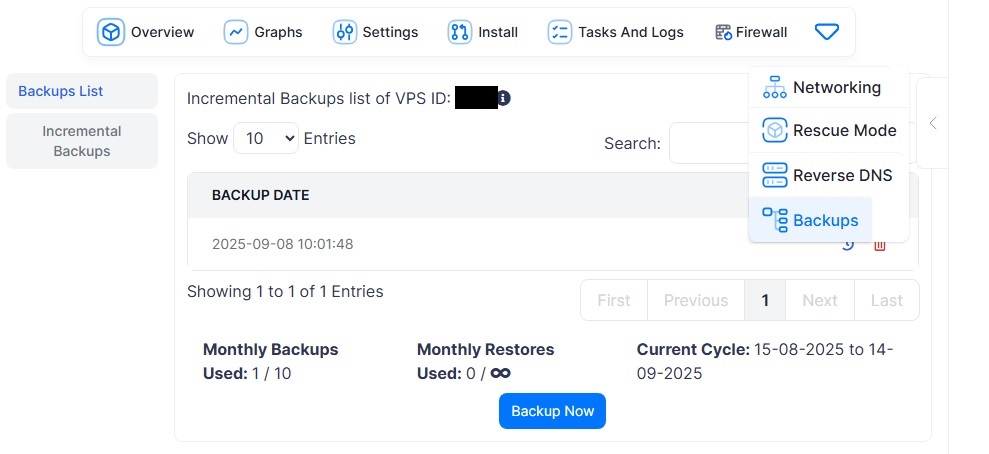Image resolution: width=989 pixels, height=454 pixels.
Task: Open Tasks And Logs
Action: click(616, 32)
